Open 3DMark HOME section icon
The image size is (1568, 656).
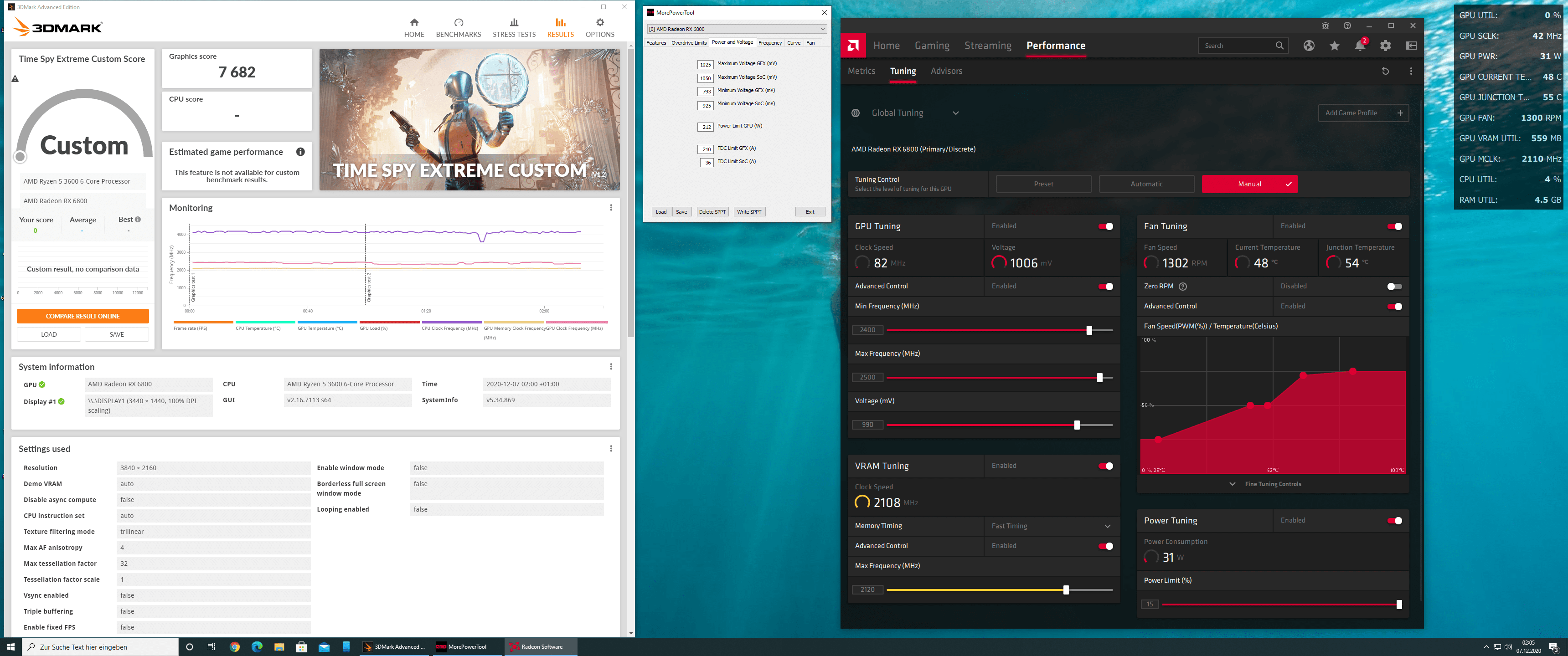[x=414, y=22]
